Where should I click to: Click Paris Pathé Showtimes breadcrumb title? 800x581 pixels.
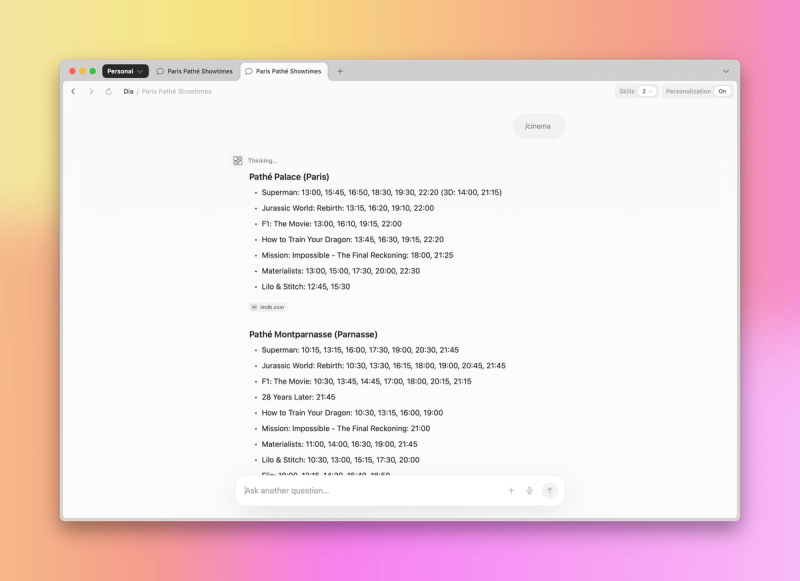point(177,91)
